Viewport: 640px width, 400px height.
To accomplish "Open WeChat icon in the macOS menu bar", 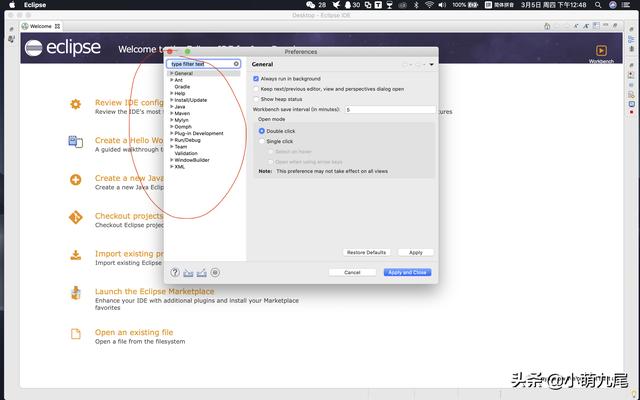I will [311, 5].
